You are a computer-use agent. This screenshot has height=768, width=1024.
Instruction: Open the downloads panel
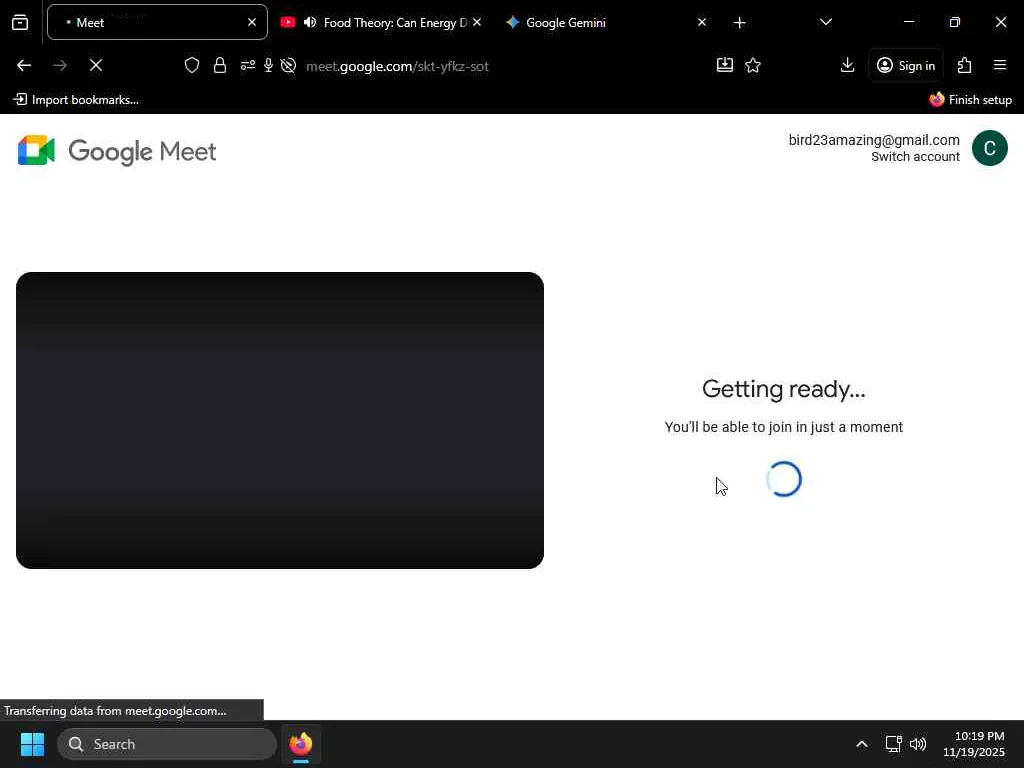coord(847,65)
